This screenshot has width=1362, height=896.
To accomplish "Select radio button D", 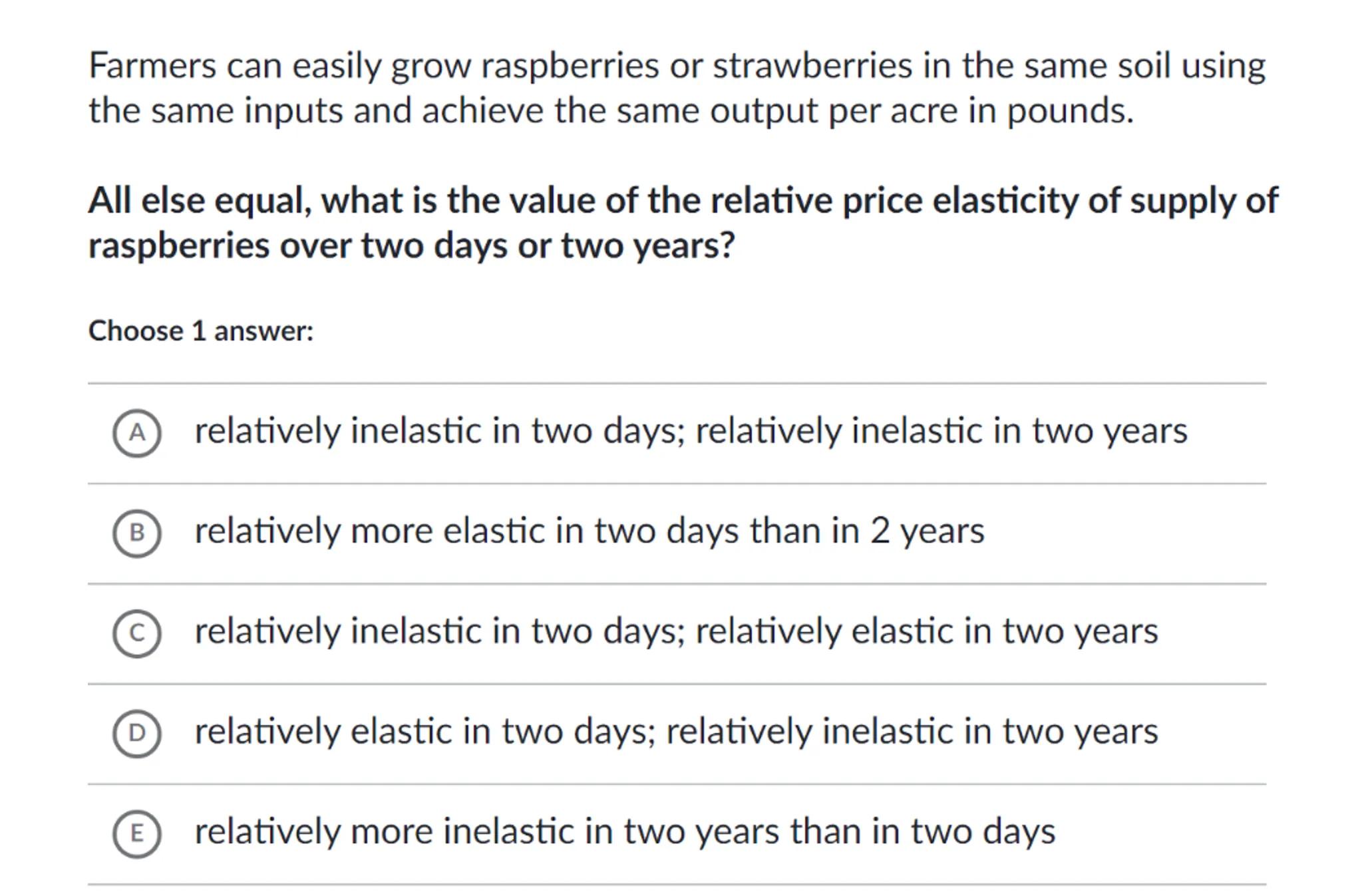I will (136, 733).
